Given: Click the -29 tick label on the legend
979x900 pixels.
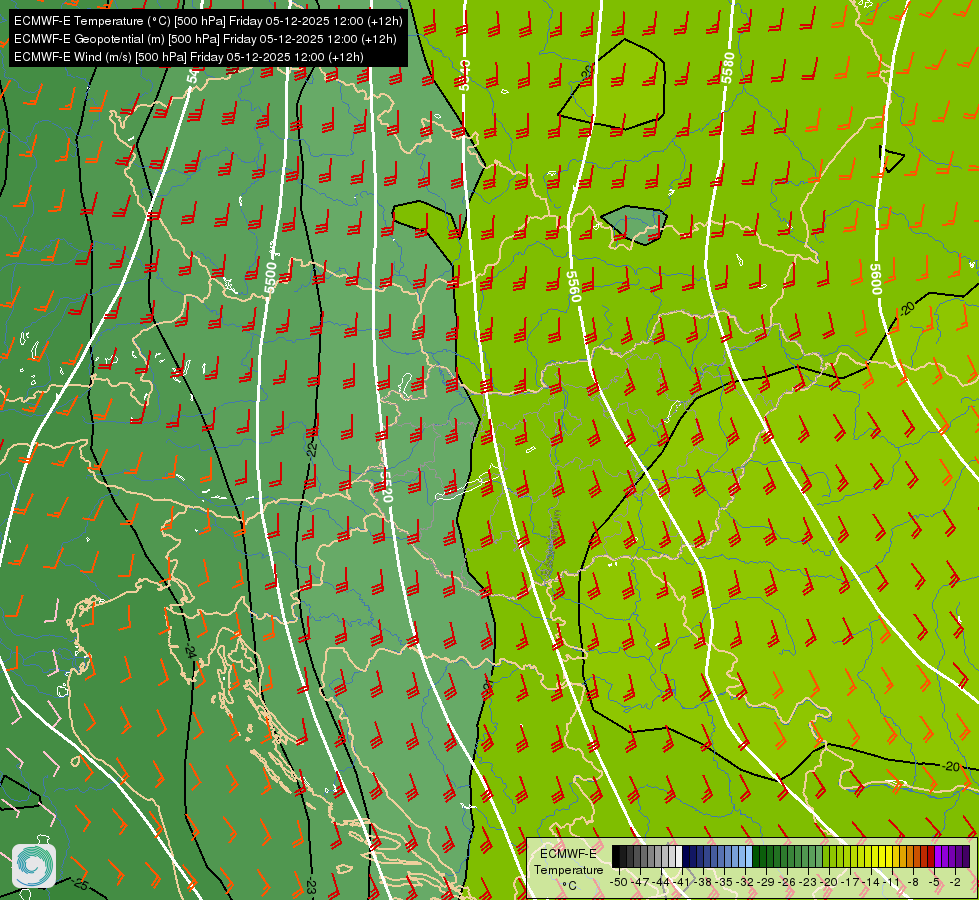Looking at the screenshot, I should pyautogui.click(x=766, y=882).
